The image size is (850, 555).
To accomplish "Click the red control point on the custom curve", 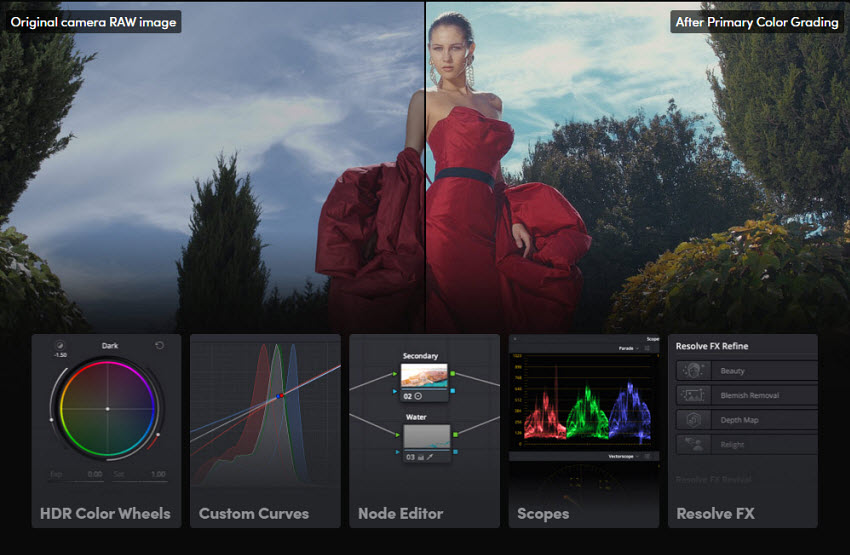I will coord(281,396).
